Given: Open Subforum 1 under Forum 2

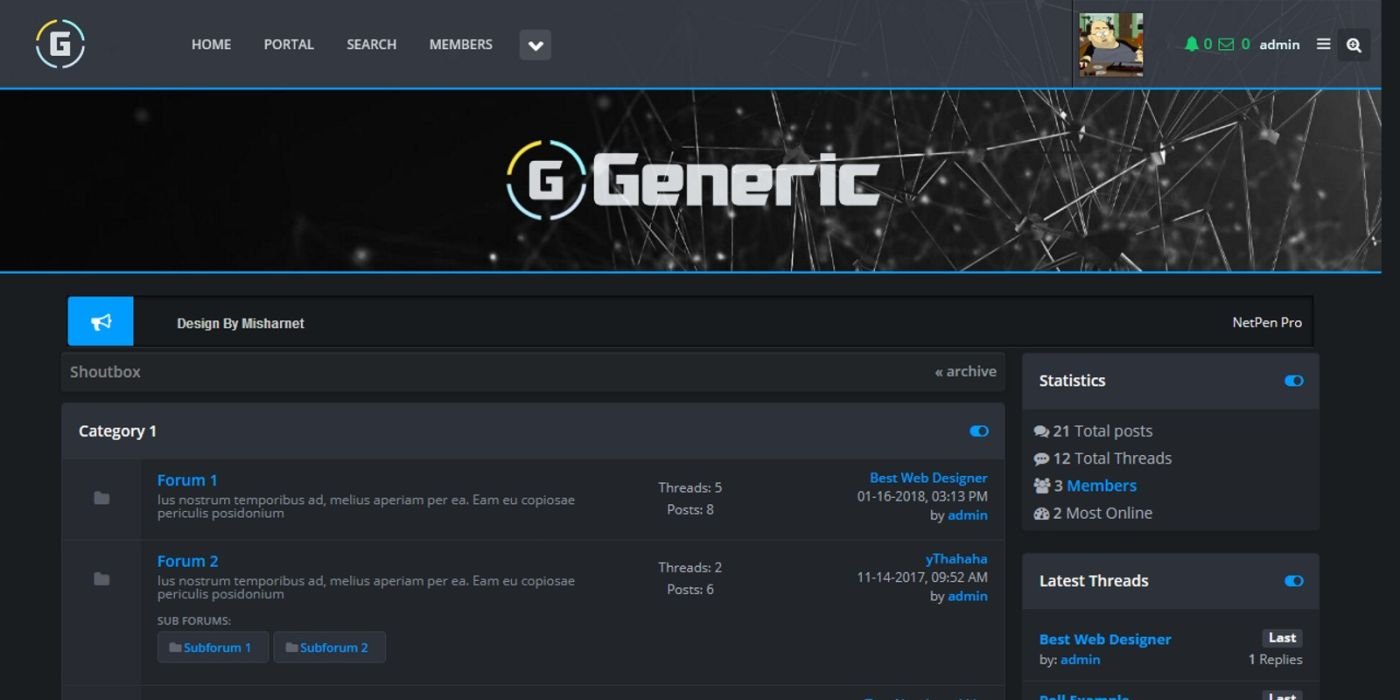Looking at the screenshot, I should coord(212,647).
